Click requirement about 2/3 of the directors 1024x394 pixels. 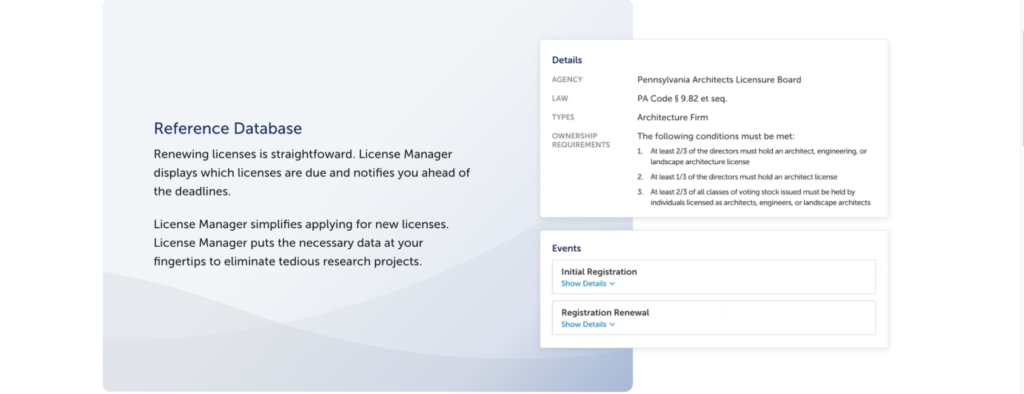click(758, 156)
